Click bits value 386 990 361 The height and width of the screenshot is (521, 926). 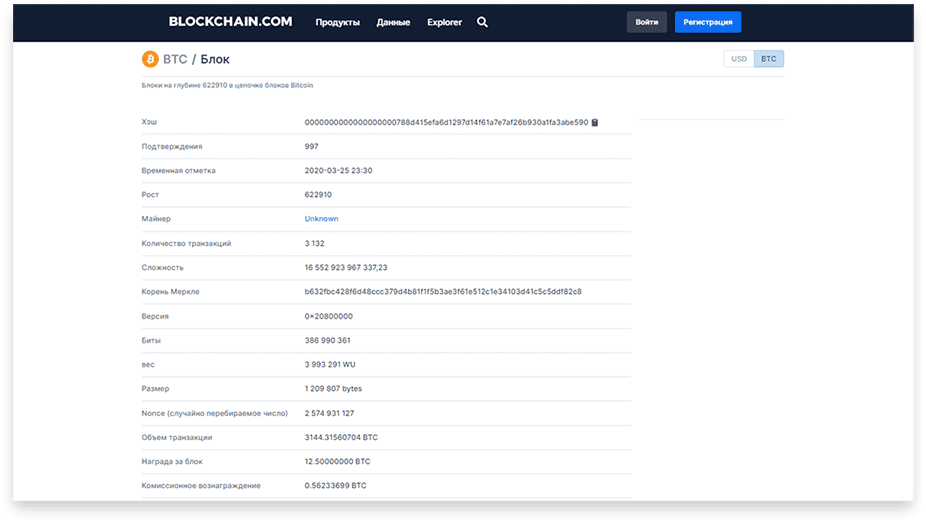point(328,340)
